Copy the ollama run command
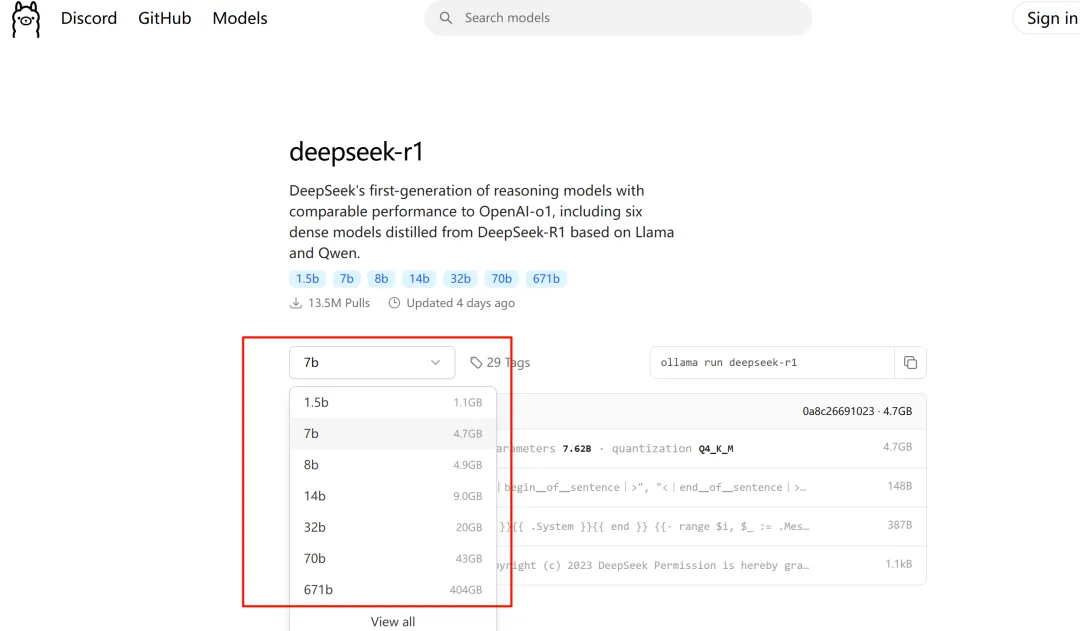The height and width of the screenshot is (631, 1080). pos(910,362)
